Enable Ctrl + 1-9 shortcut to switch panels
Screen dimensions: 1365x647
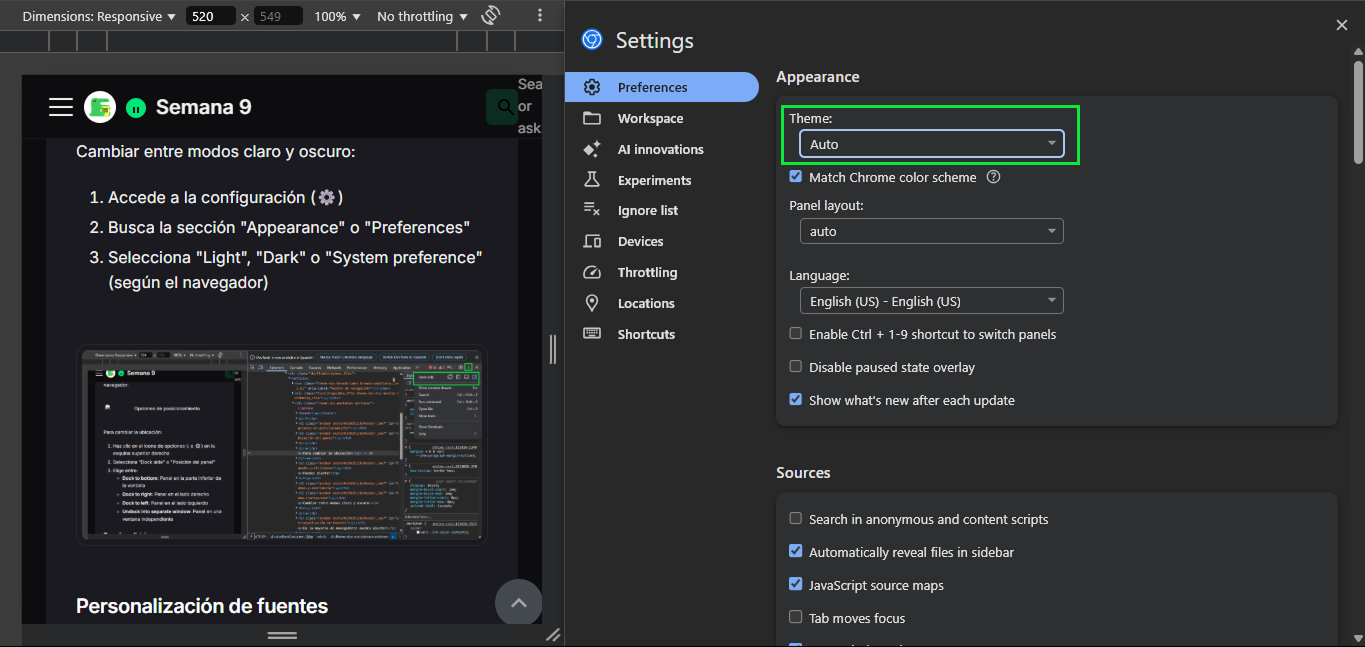point(796,334)
